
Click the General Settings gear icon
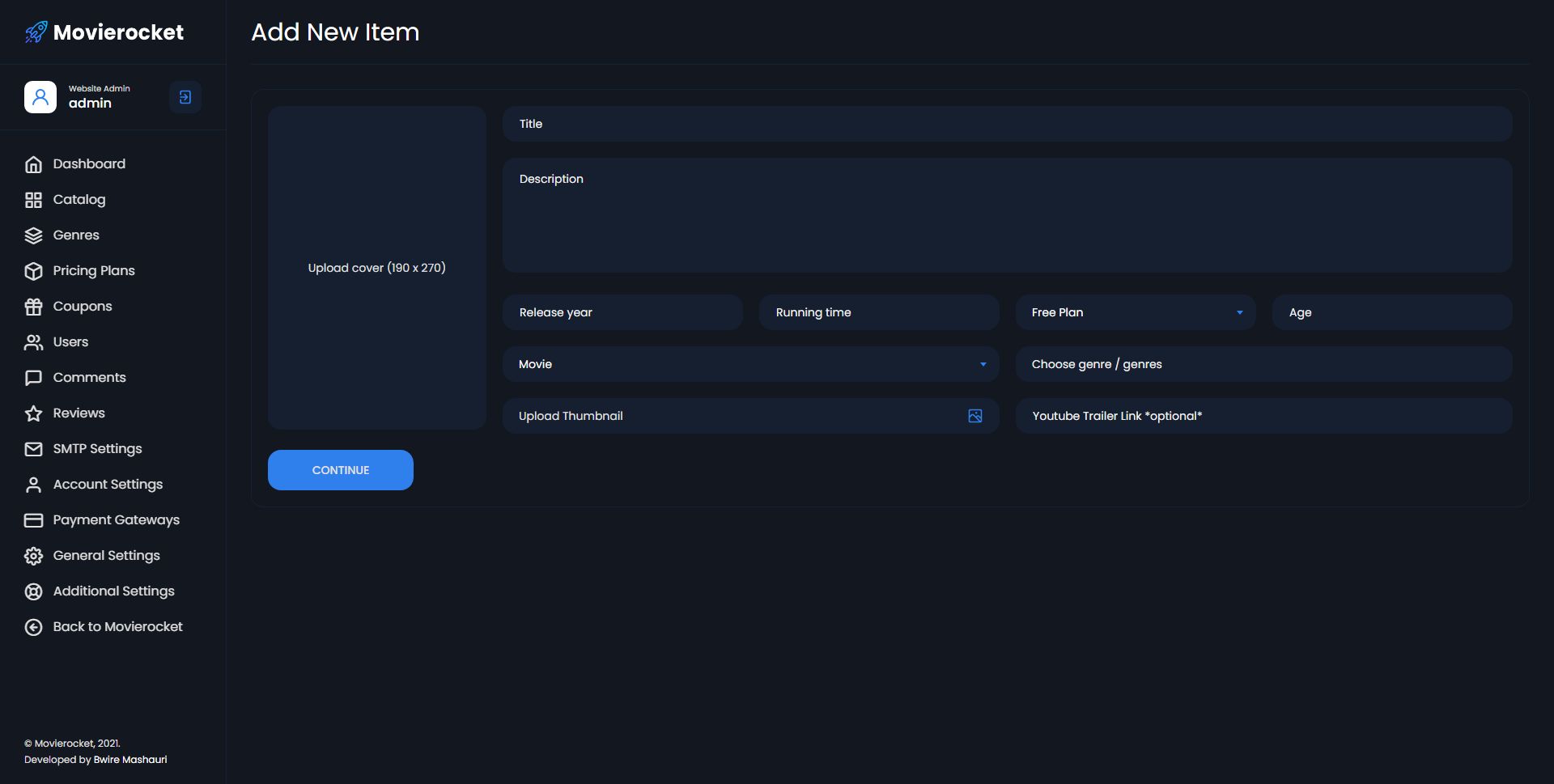(x=33, y=556)
